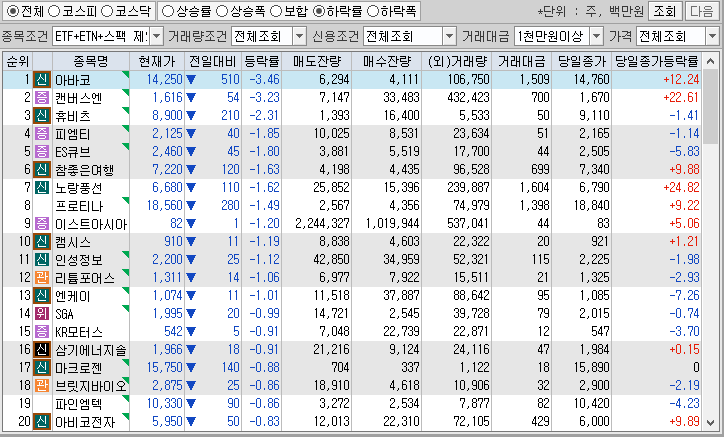Click the down arrow beside 파인엠텍 price
This screenshot has width=724, height=437.
[191, 404]
